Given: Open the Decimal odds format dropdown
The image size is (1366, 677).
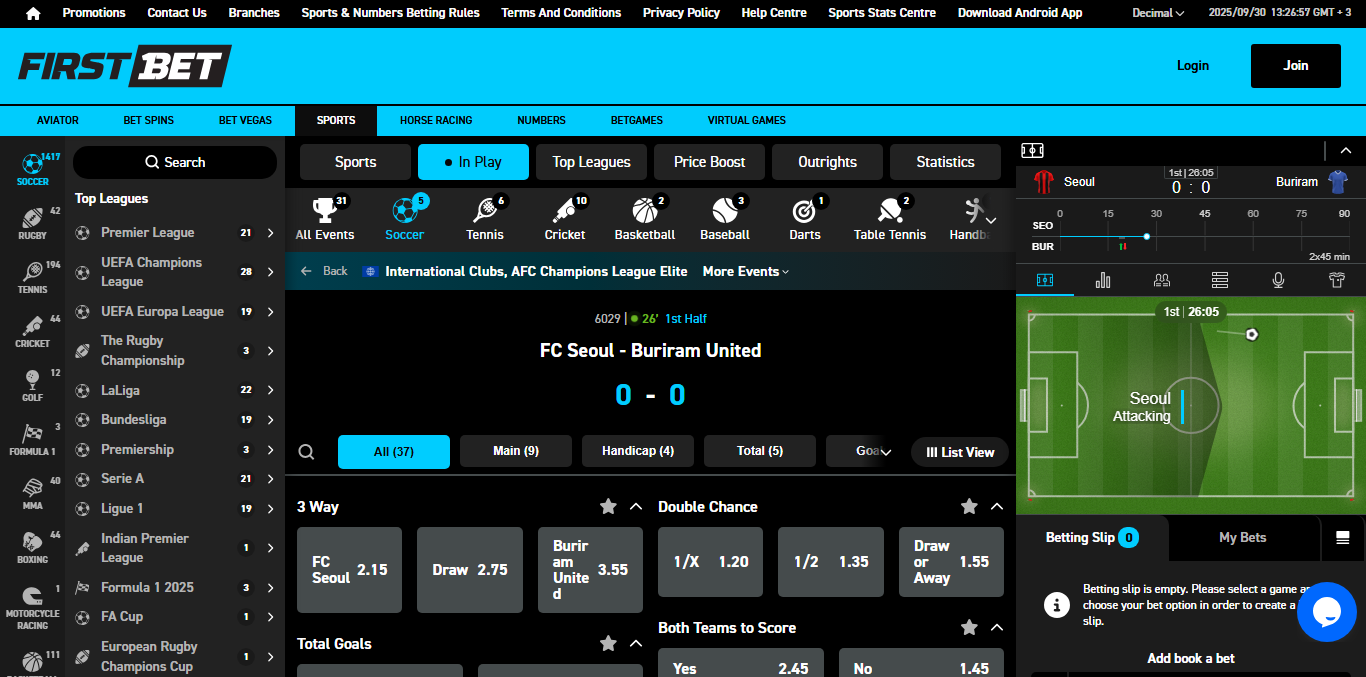Looking at the screenshot, I should (x=1157, y=13).
